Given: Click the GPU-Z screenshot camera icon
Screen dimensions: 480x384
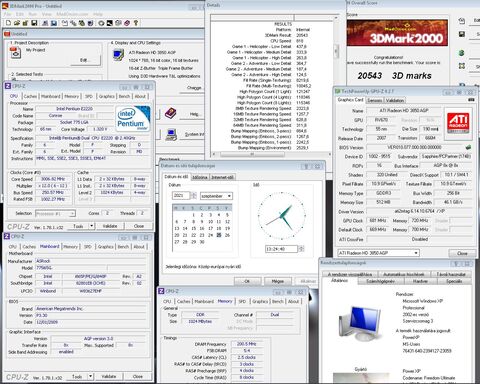Looking at the screenshot, I should click(471, 100).
